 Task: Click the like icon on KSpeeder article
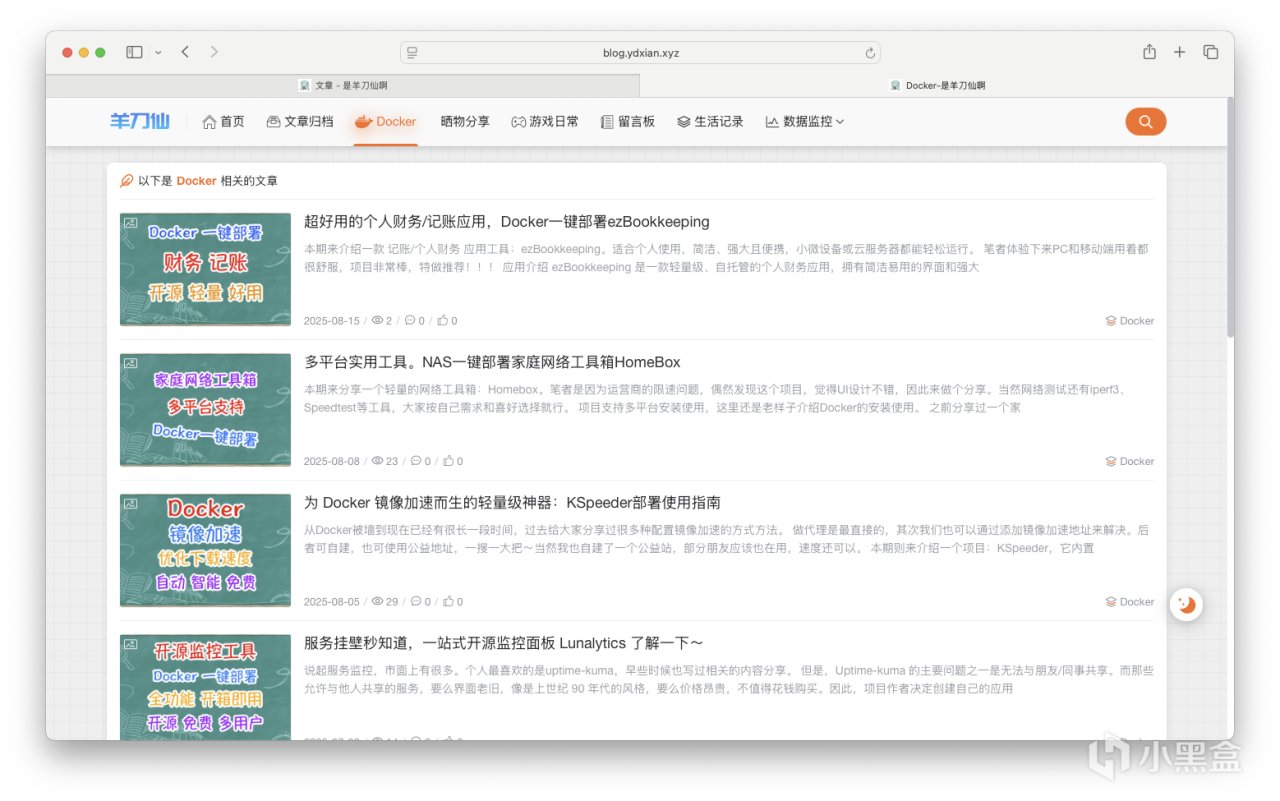click(449, 602)
